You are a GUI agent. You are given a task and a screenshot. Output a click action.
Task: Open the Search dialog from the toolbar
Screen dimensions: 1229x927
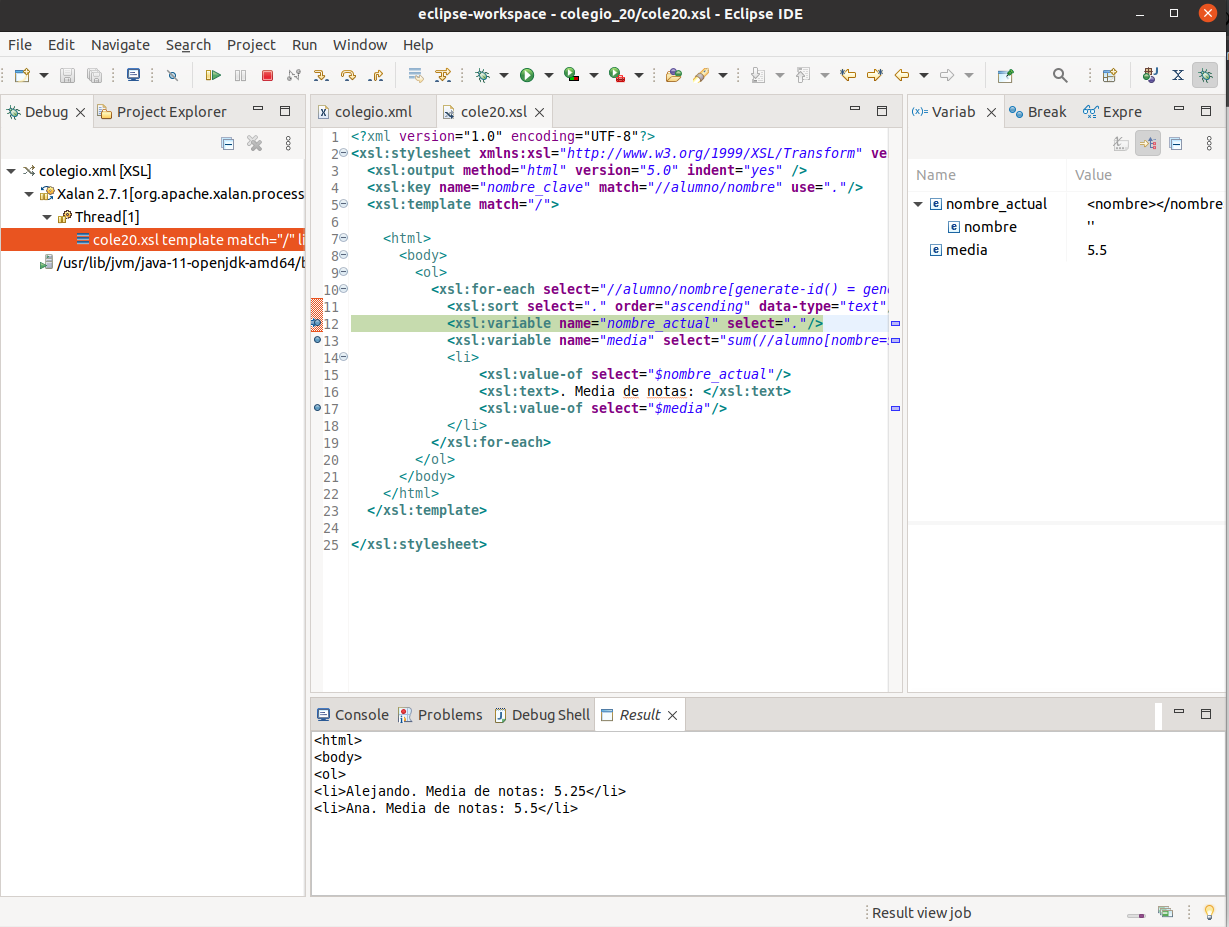click(1061, 75)
